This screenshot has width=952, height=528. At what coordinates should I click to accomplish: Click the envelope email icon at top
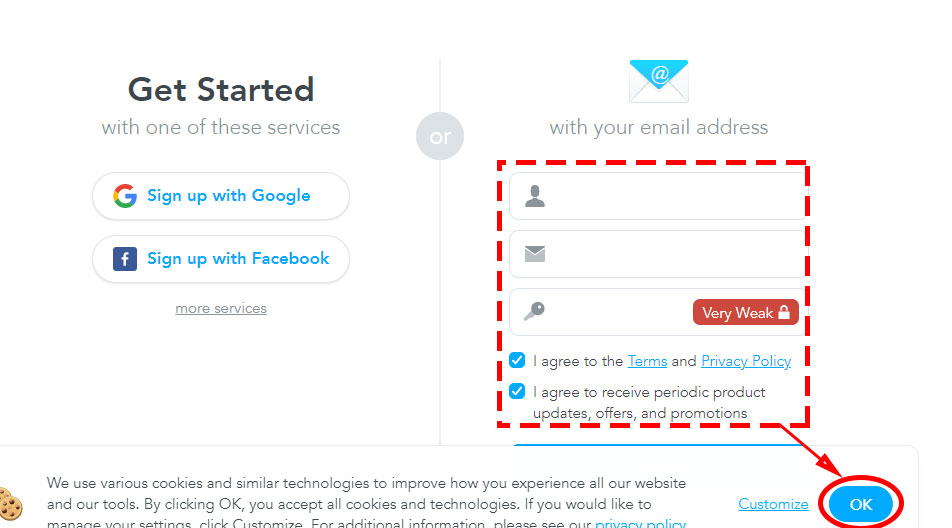tap(658, 82)
